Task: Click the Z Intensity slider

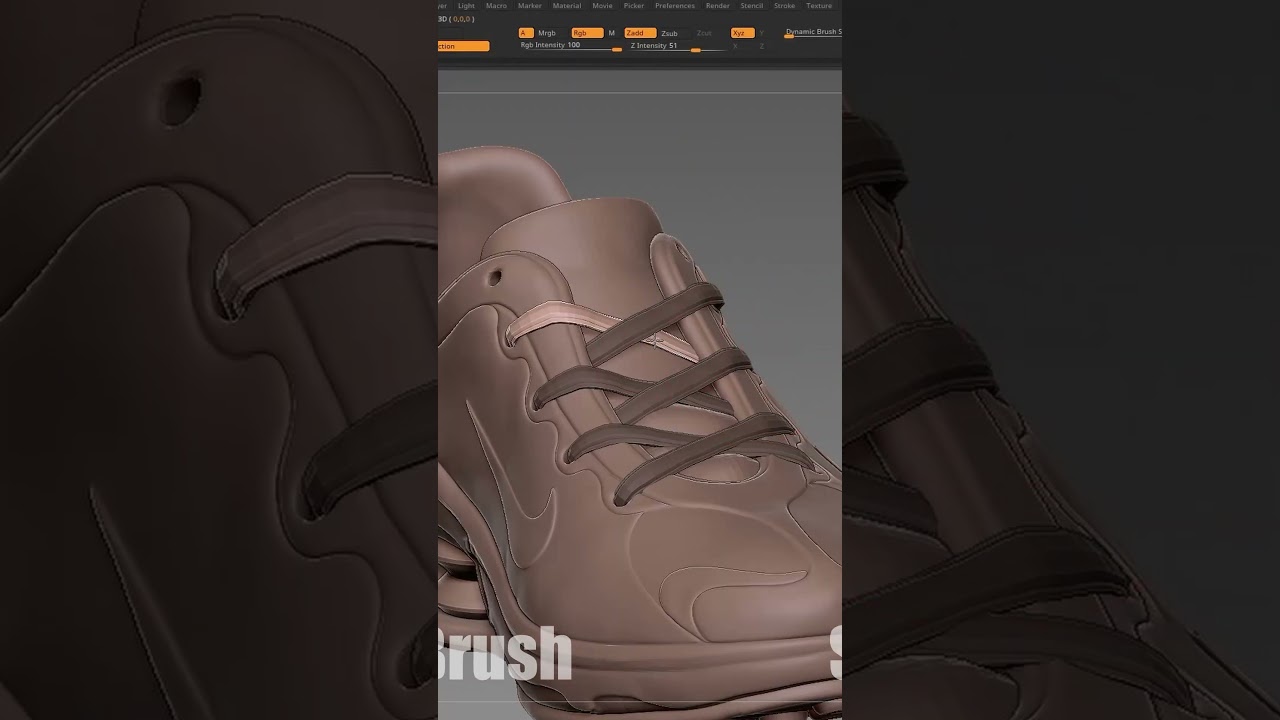Action: click(678, 46)
